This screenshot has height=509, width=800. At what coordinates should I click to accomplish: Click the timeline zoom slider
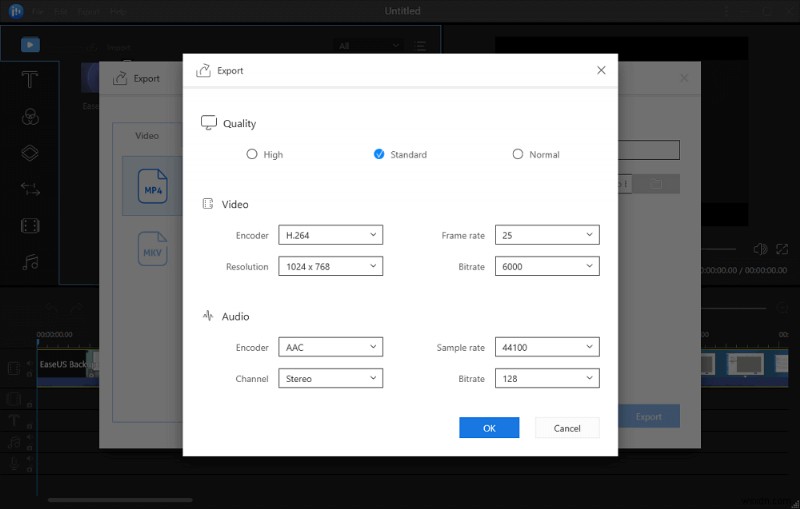coord(734,308)
